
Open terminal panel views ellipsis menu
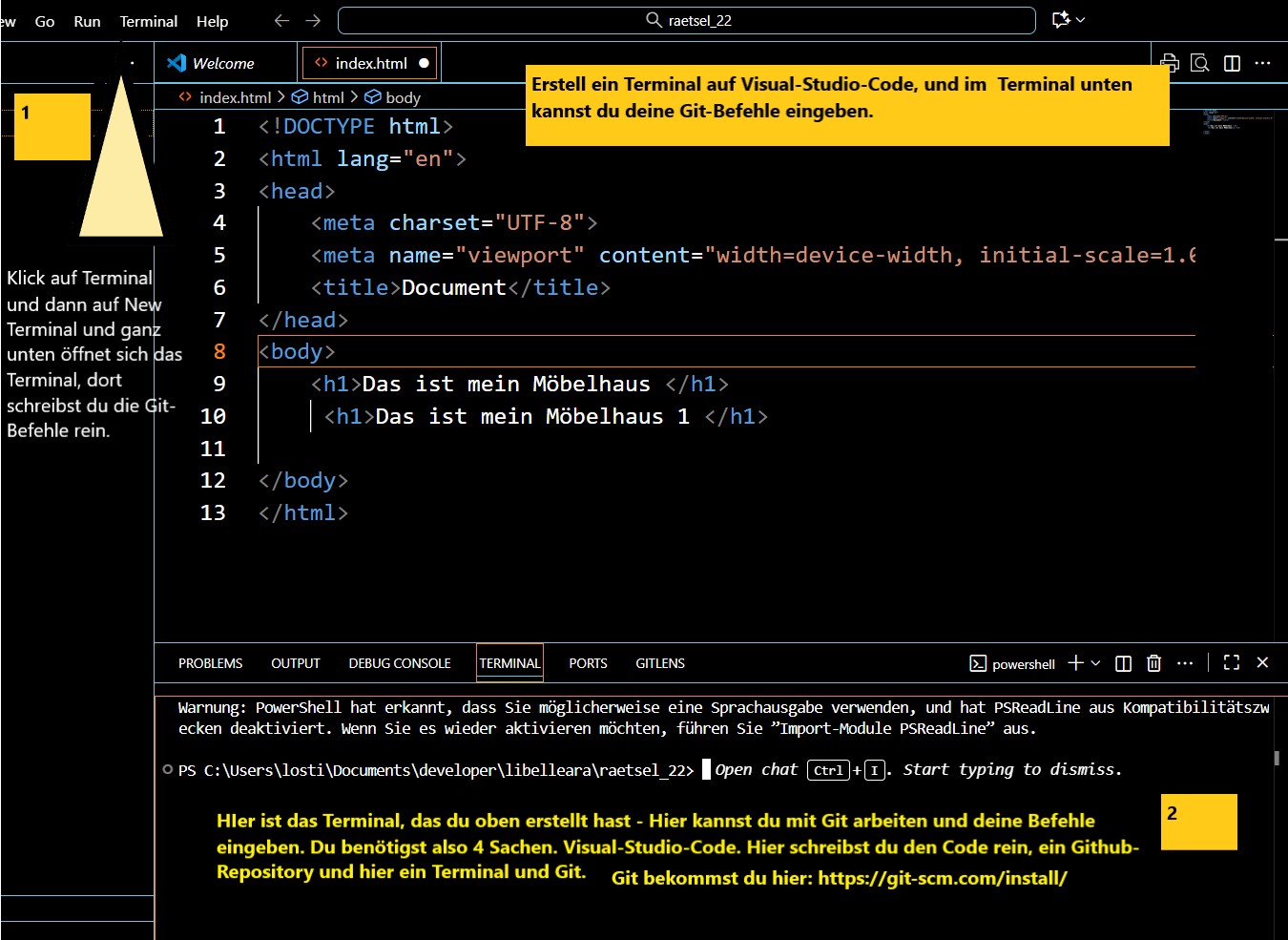[x=1185, y=663]
